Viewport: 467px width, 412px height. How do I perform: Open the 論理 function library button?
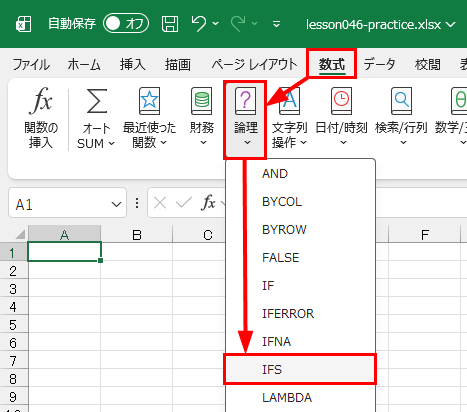pyautogui.click(x=246, y=119)
